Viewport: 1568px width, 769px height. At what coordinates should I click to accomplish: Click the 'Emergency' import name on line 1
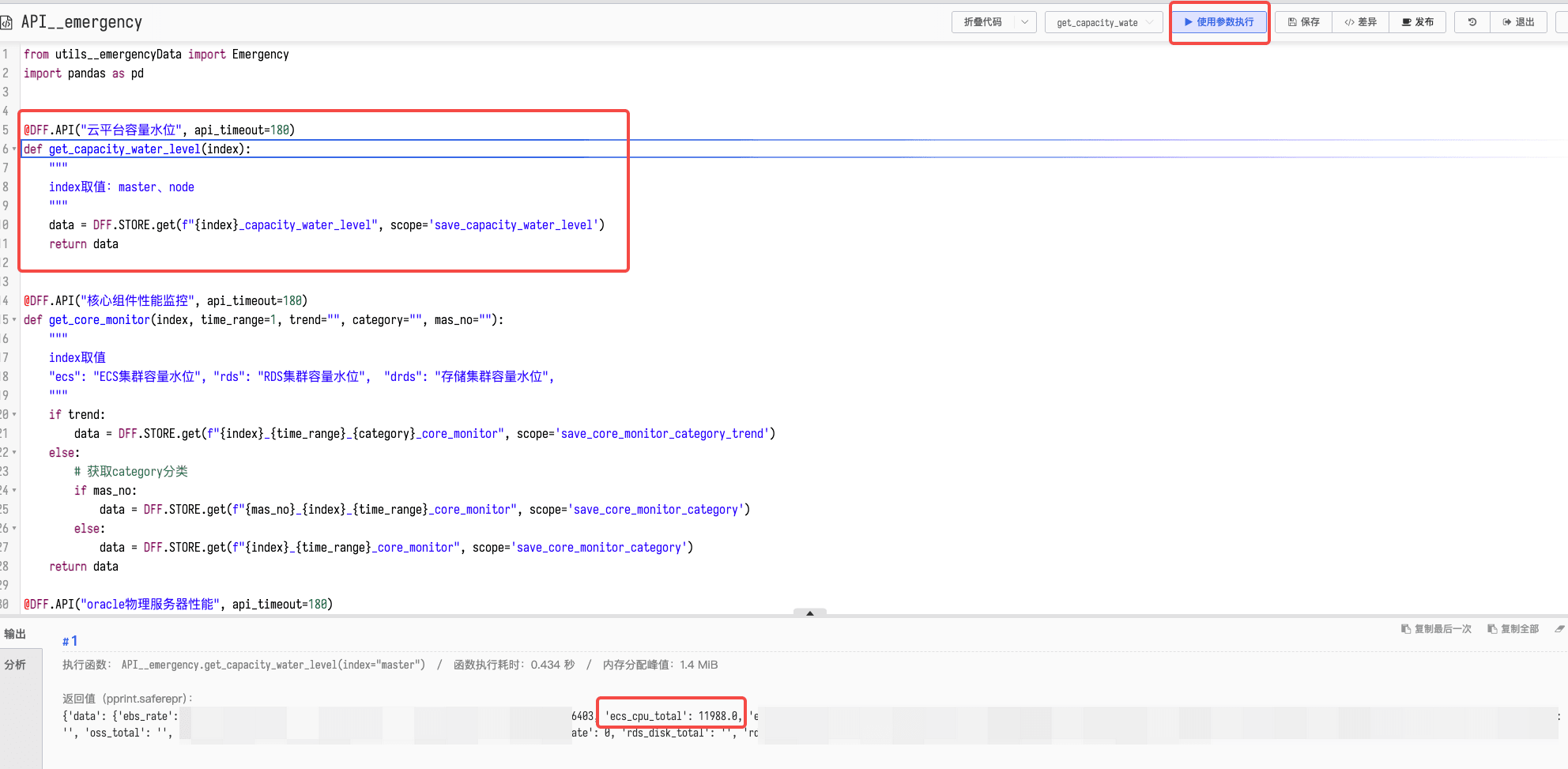tap(260, 54)
